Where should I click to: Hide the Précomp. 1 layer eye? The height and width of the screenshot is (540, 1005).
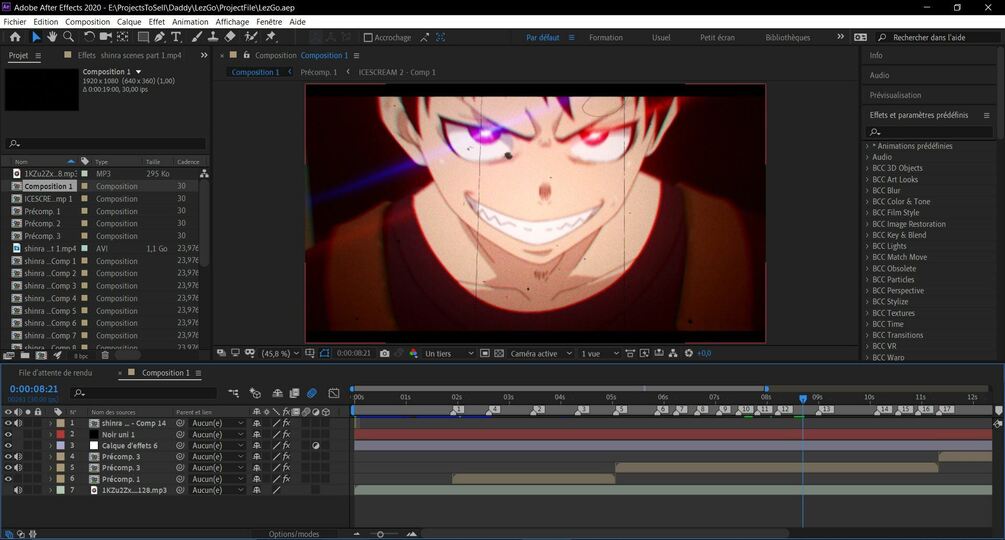[x=8, y=479]
